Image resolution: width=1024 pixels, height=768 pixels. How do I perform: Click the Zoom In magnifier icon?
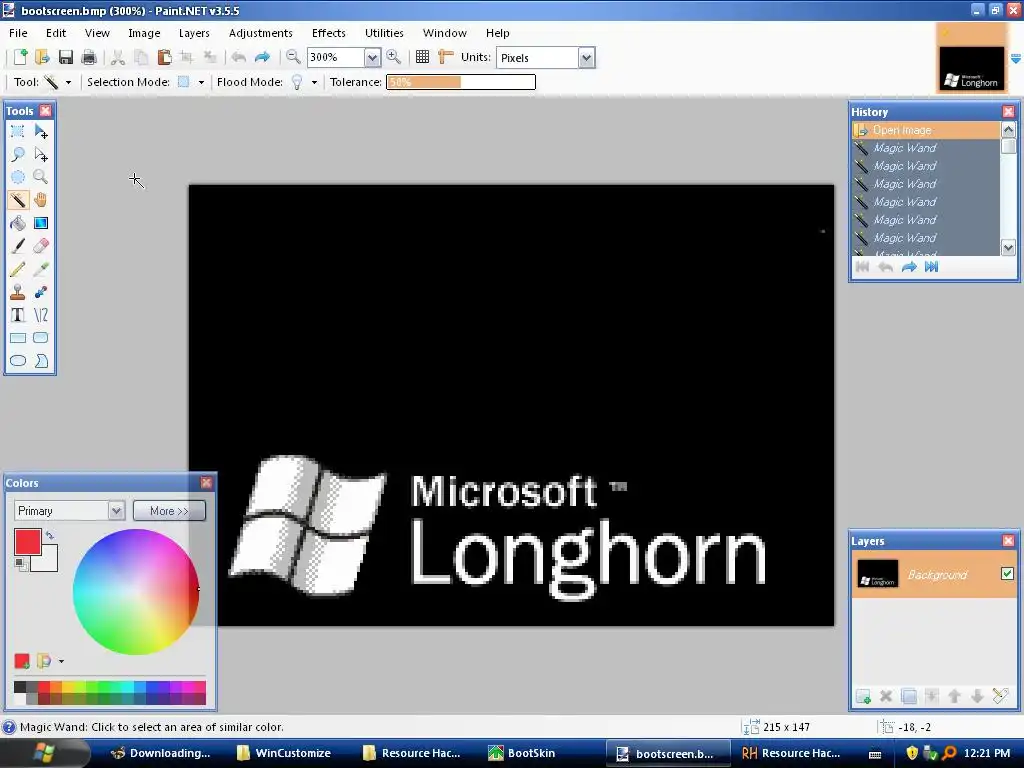[x=394, y=57]
